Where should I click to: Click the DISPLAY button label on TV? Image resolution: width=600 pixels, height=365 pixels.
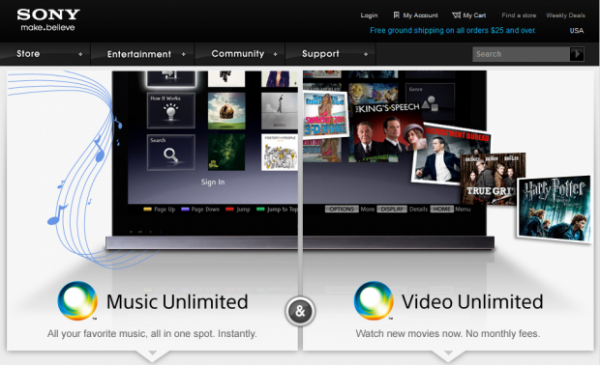[392, 209]
